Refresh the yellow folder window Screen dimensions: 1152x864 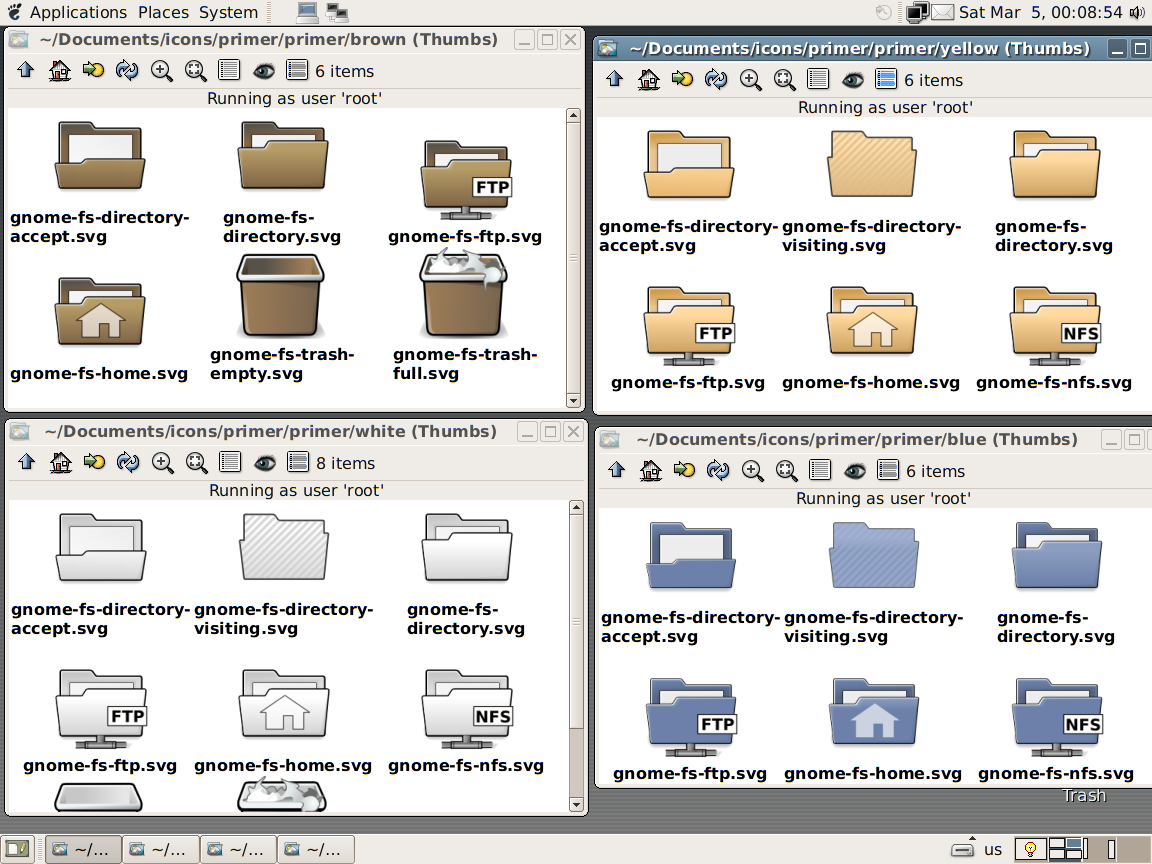click(x=716, y=79)
